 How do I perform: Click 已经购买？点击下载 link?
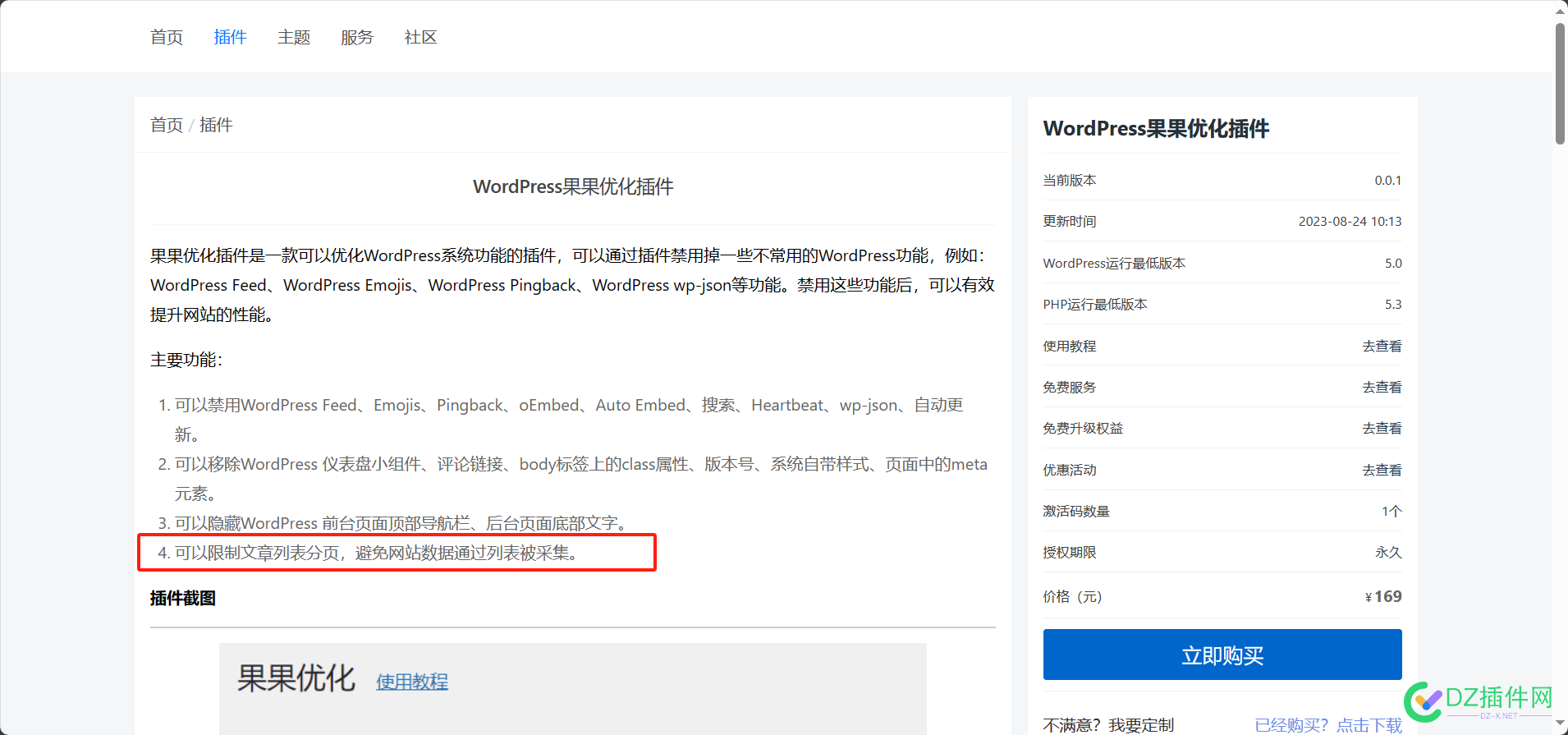coord(1328,725)
